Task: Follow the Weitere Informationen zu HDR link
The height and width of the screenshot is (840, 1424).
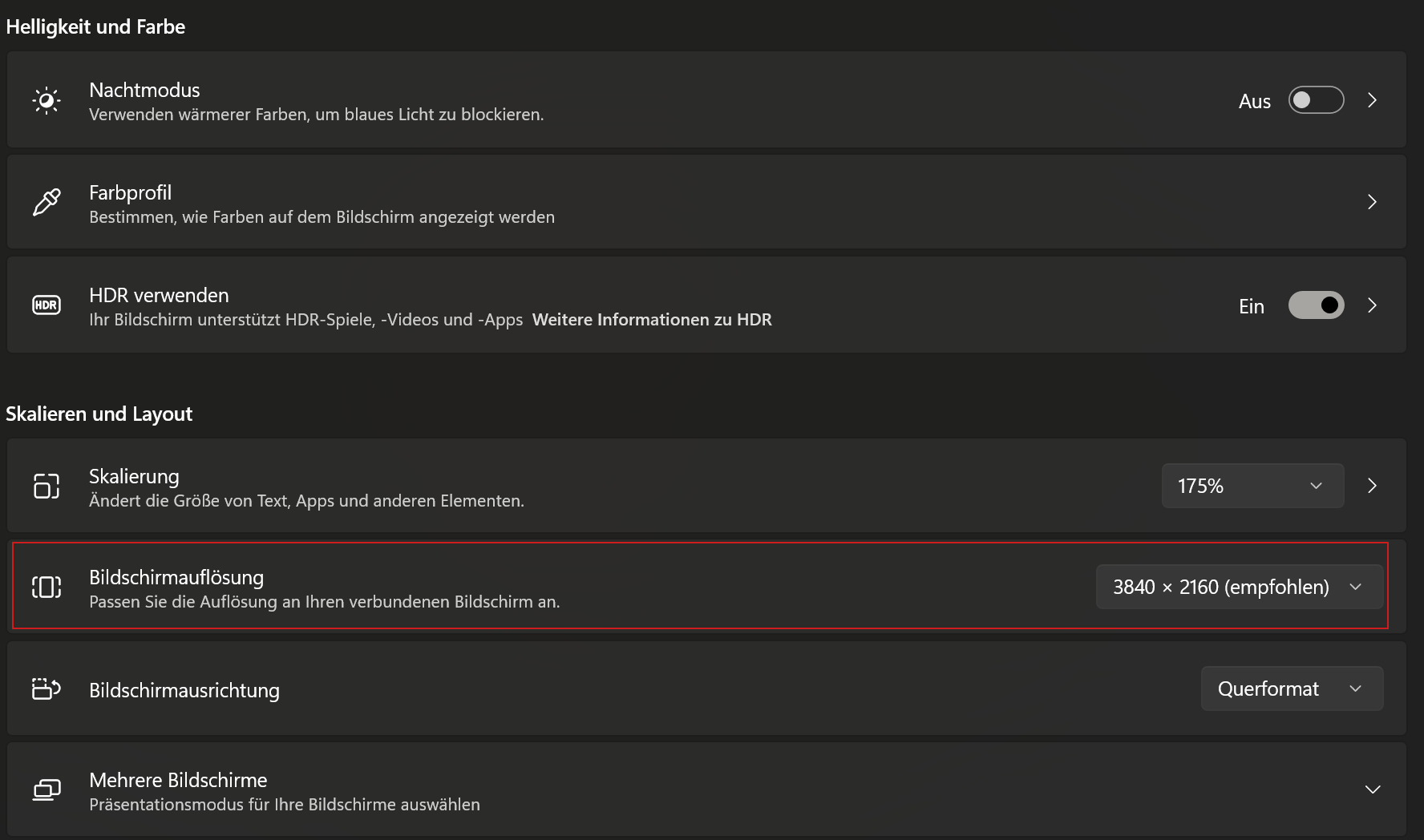Action: tap(652, 320)
